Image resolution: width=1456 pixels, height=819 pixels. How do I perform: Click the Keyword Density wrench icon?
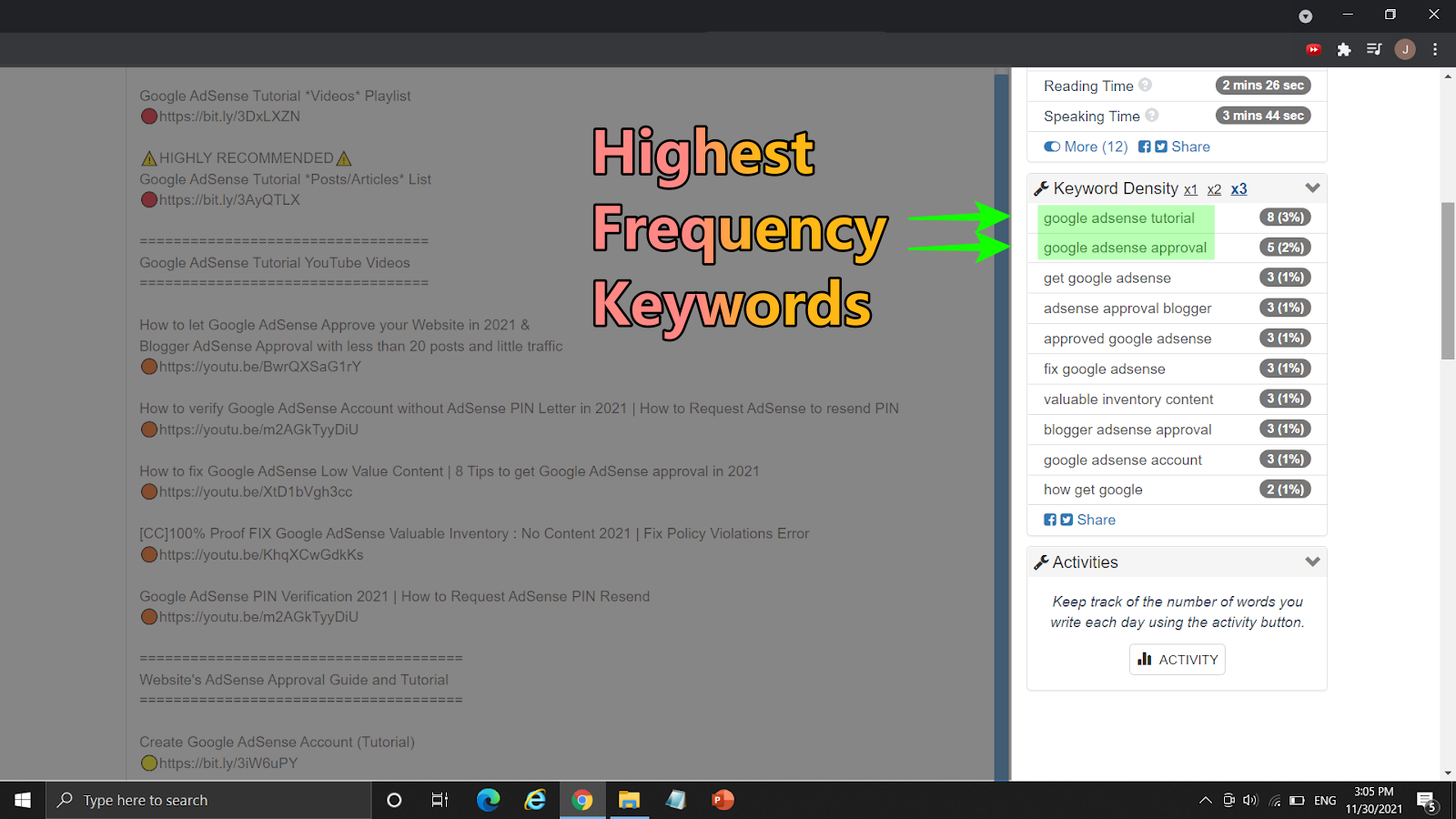(1041, 188)
